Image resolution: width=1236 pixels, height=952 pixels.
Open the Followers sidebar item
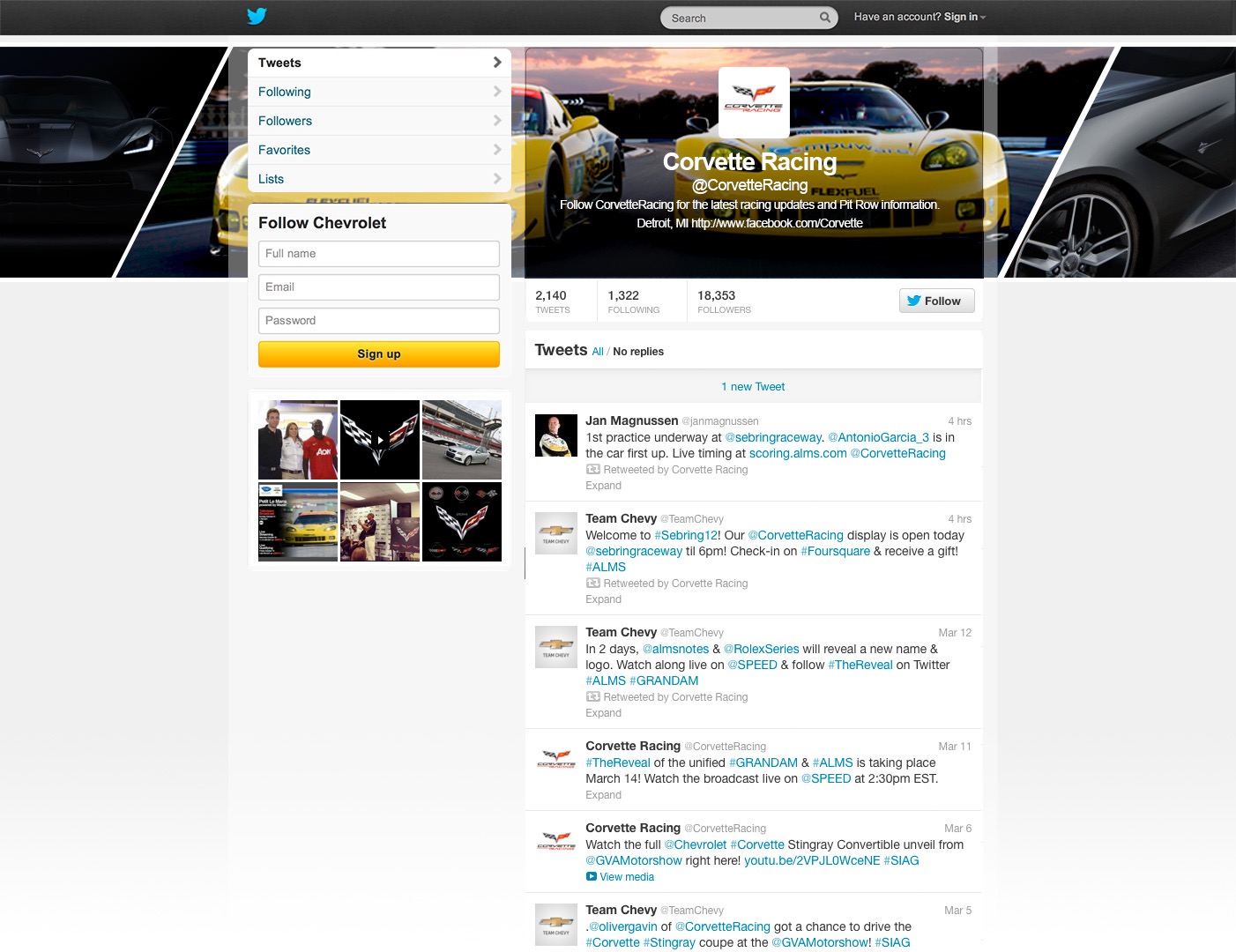(x=379, y=121)
